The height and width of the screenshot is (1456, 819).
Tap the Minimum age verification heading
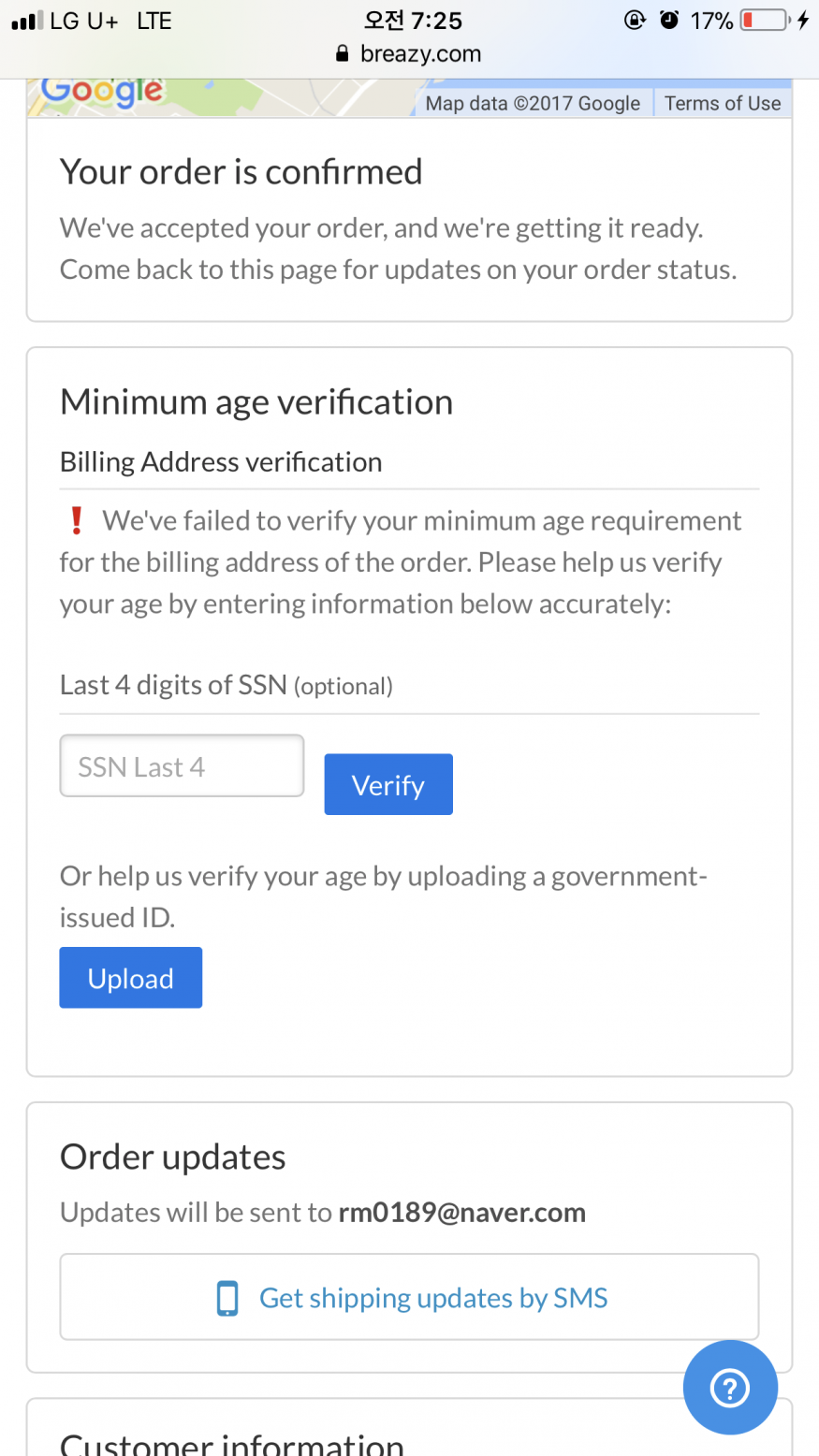(x=256, y=402)
